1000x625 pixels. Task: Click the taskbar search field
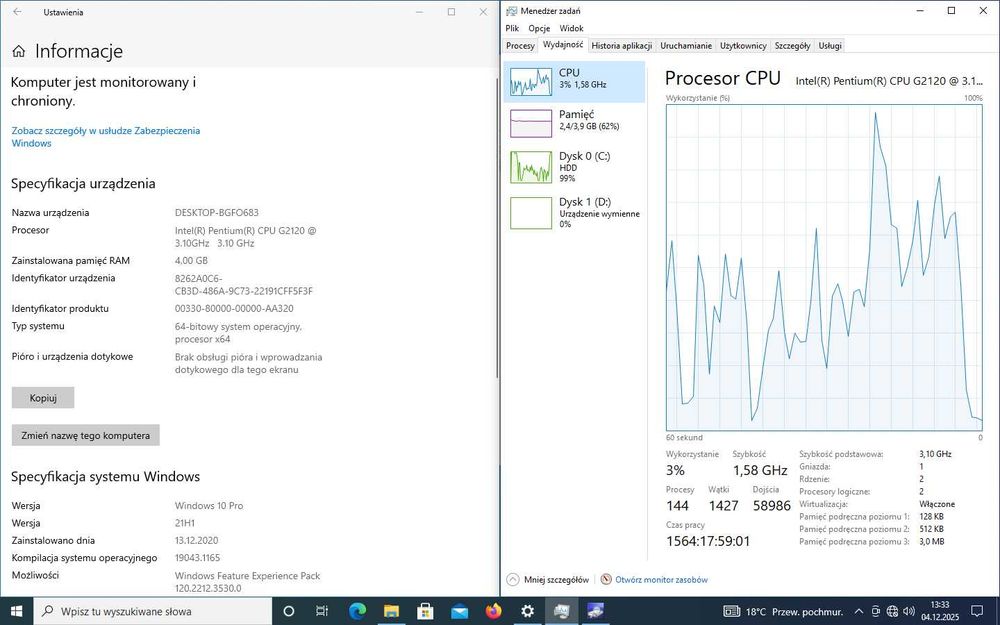152,611
